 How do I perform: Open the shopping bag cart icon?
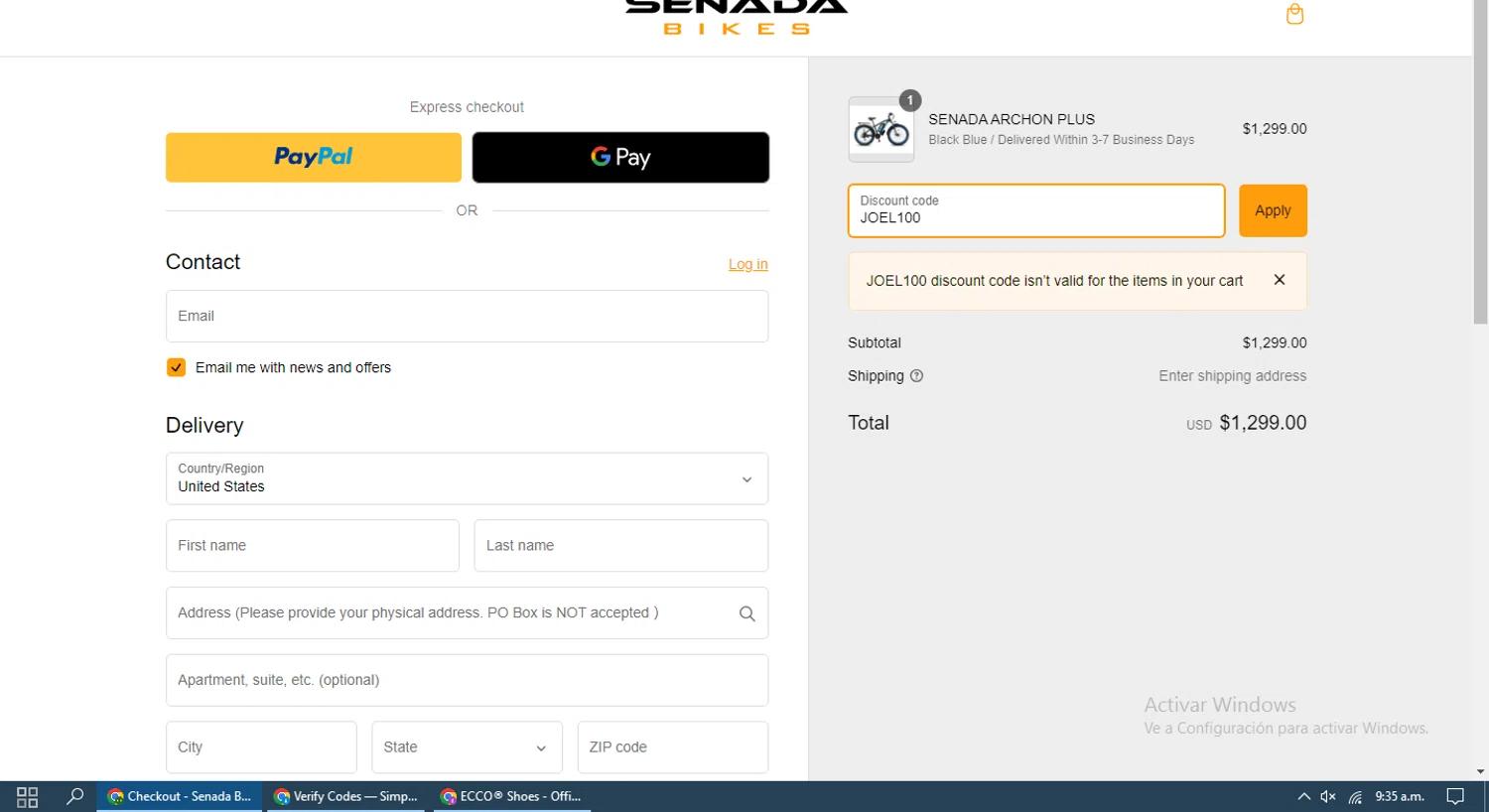(1294, 14)
